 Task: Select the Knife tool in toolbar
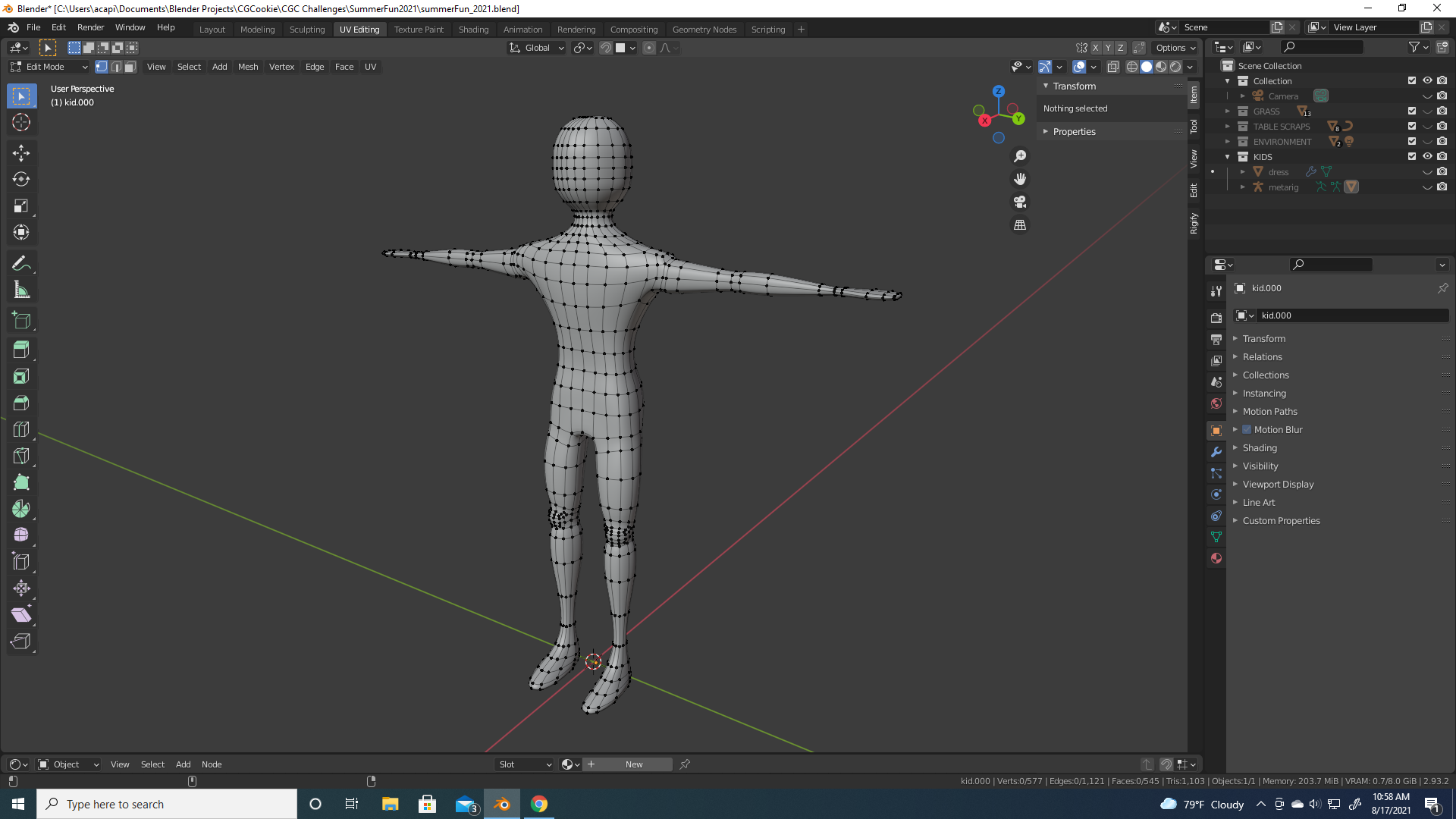(21, 456)
